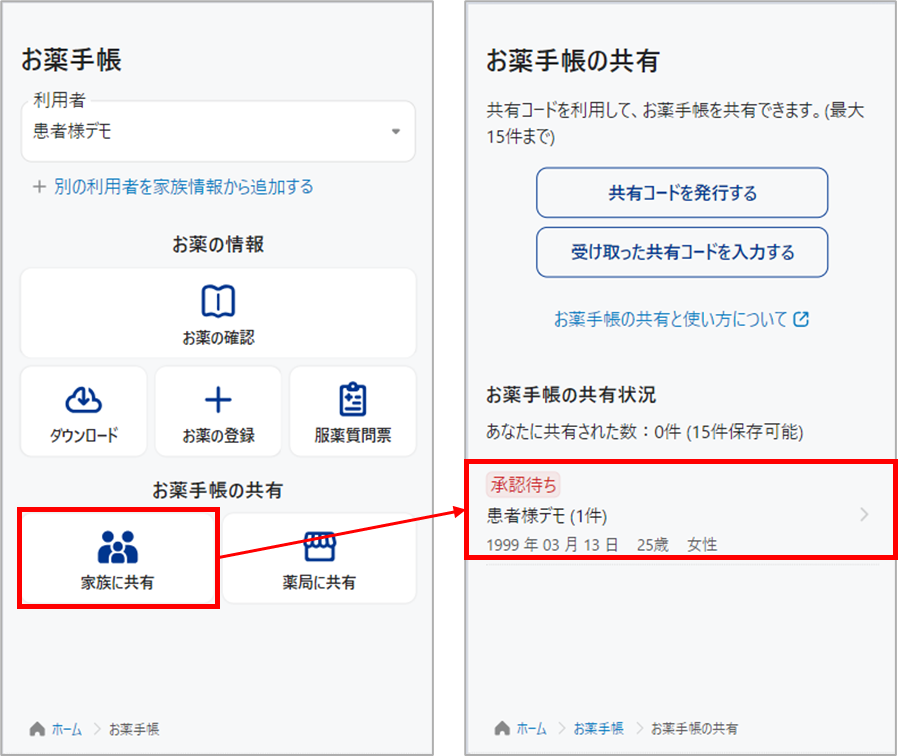Open the 服薬質問票 card label
The image size is (898, 756).
(353, 435)
